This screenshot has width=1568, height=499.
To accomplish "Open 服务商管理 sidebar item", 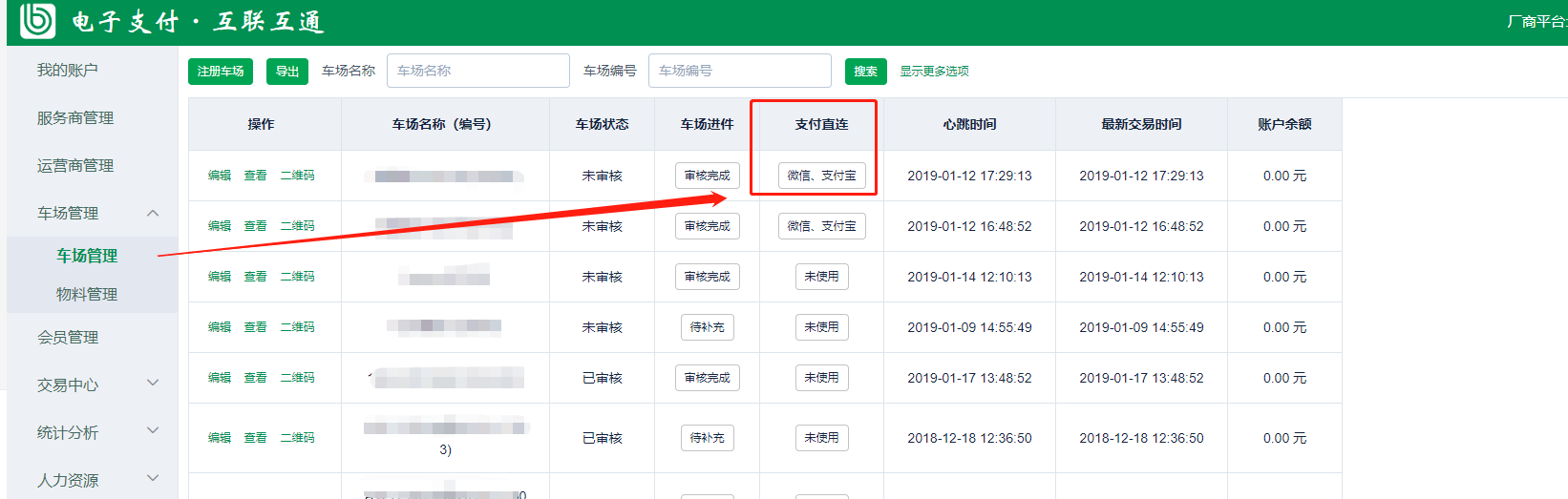I will pos(75,118).
